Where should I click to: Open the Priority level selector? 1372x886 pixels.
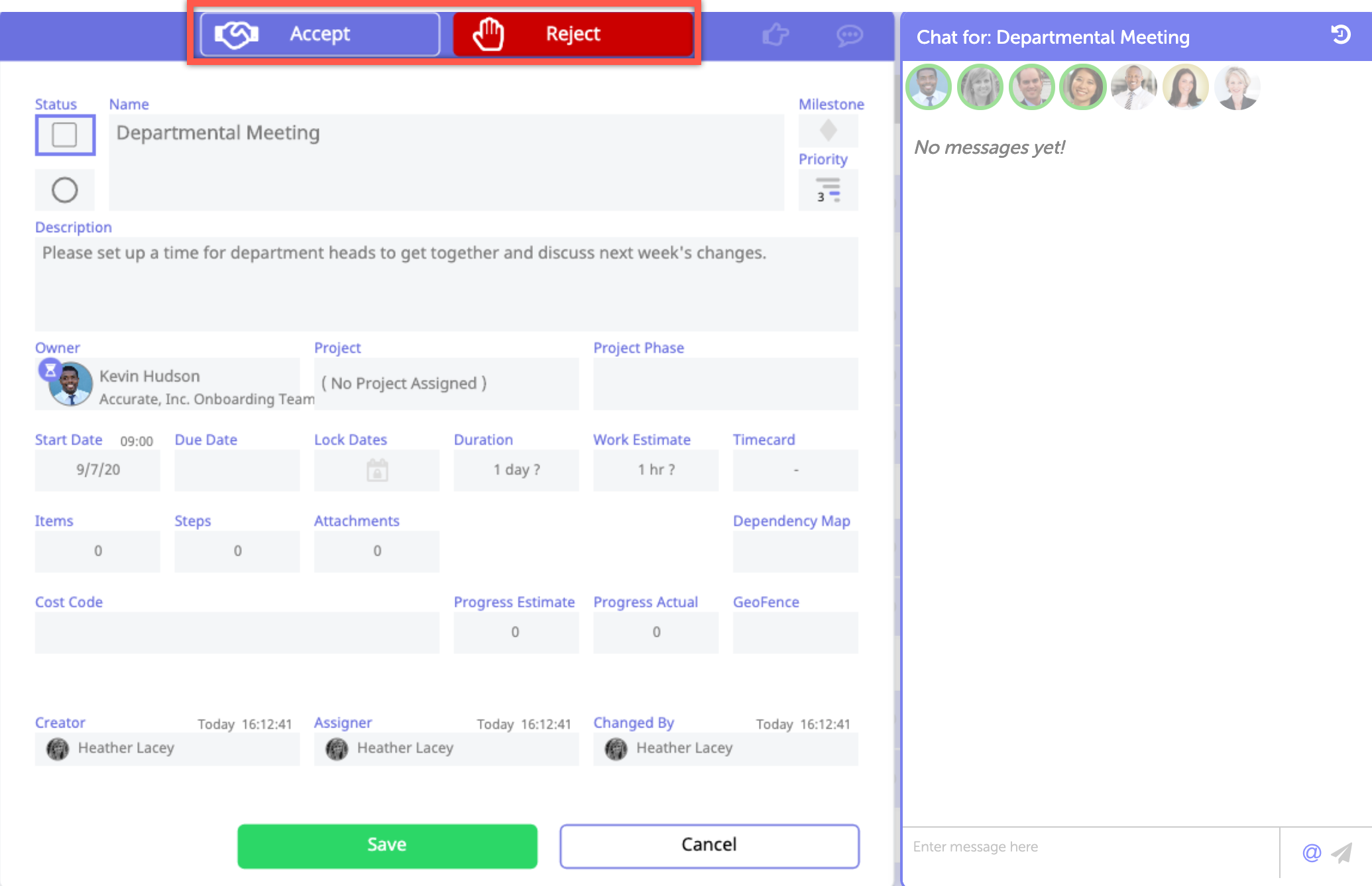pyautogui.click(x=828, y=190)
